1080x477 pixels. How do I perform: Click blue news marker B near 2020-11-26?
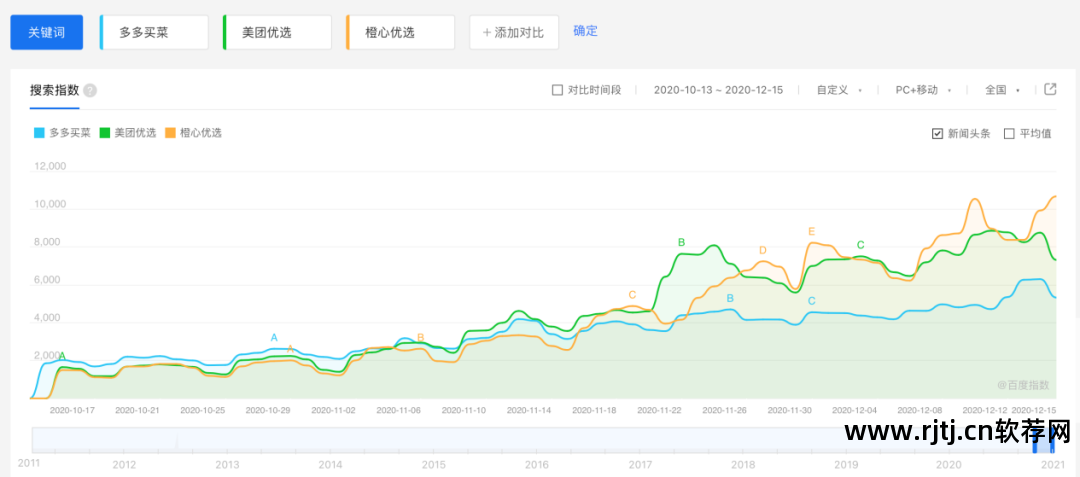point(730,298)
